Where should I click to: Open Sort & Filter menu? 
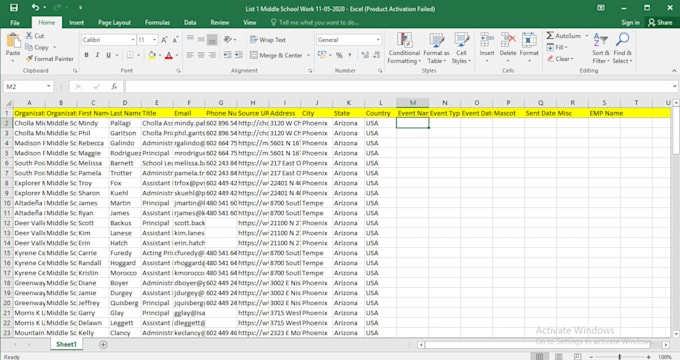(601, 49)
